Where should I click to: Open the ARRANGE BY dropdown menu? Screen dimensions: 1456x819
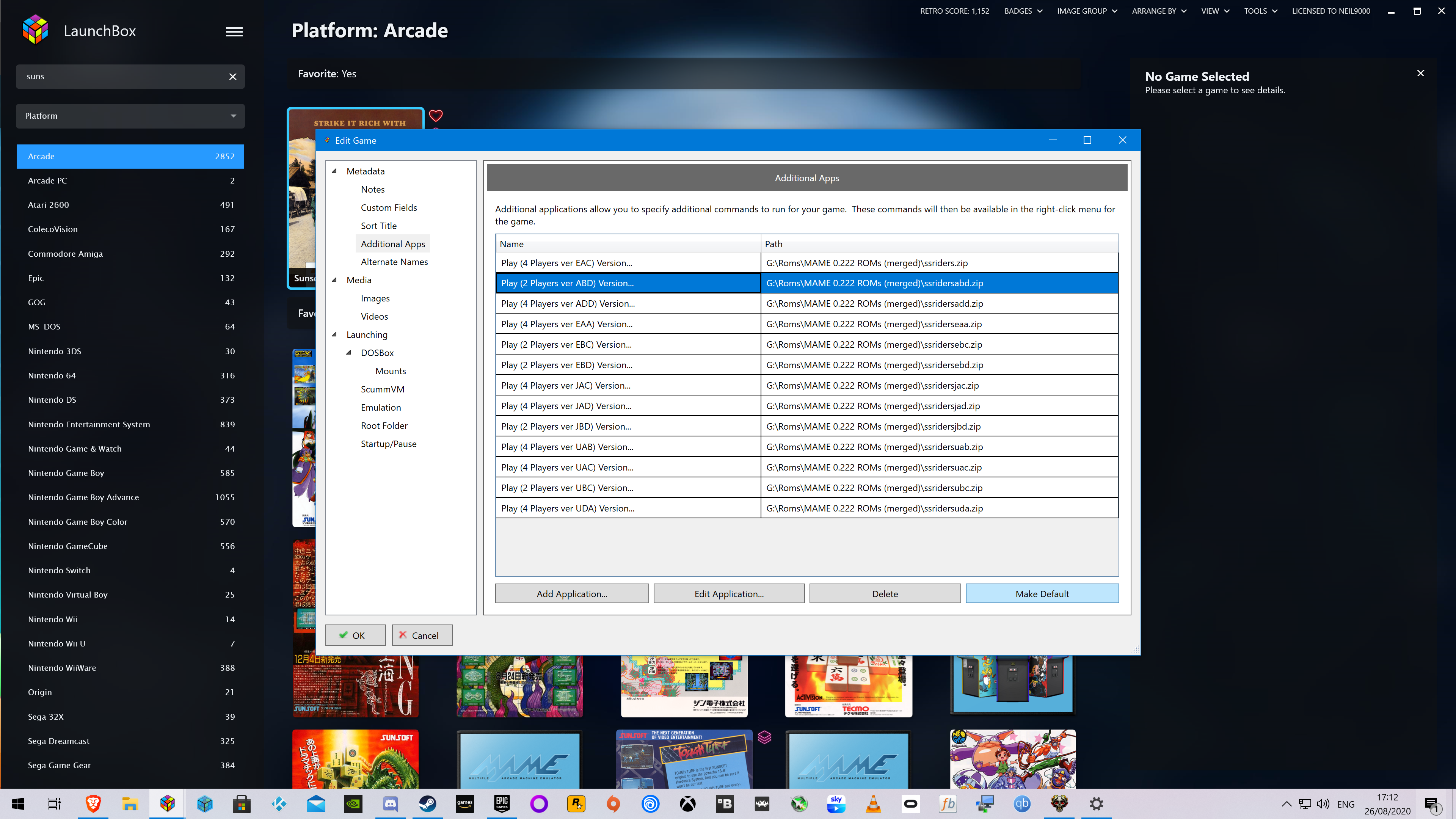click(x=1159, y=11)
